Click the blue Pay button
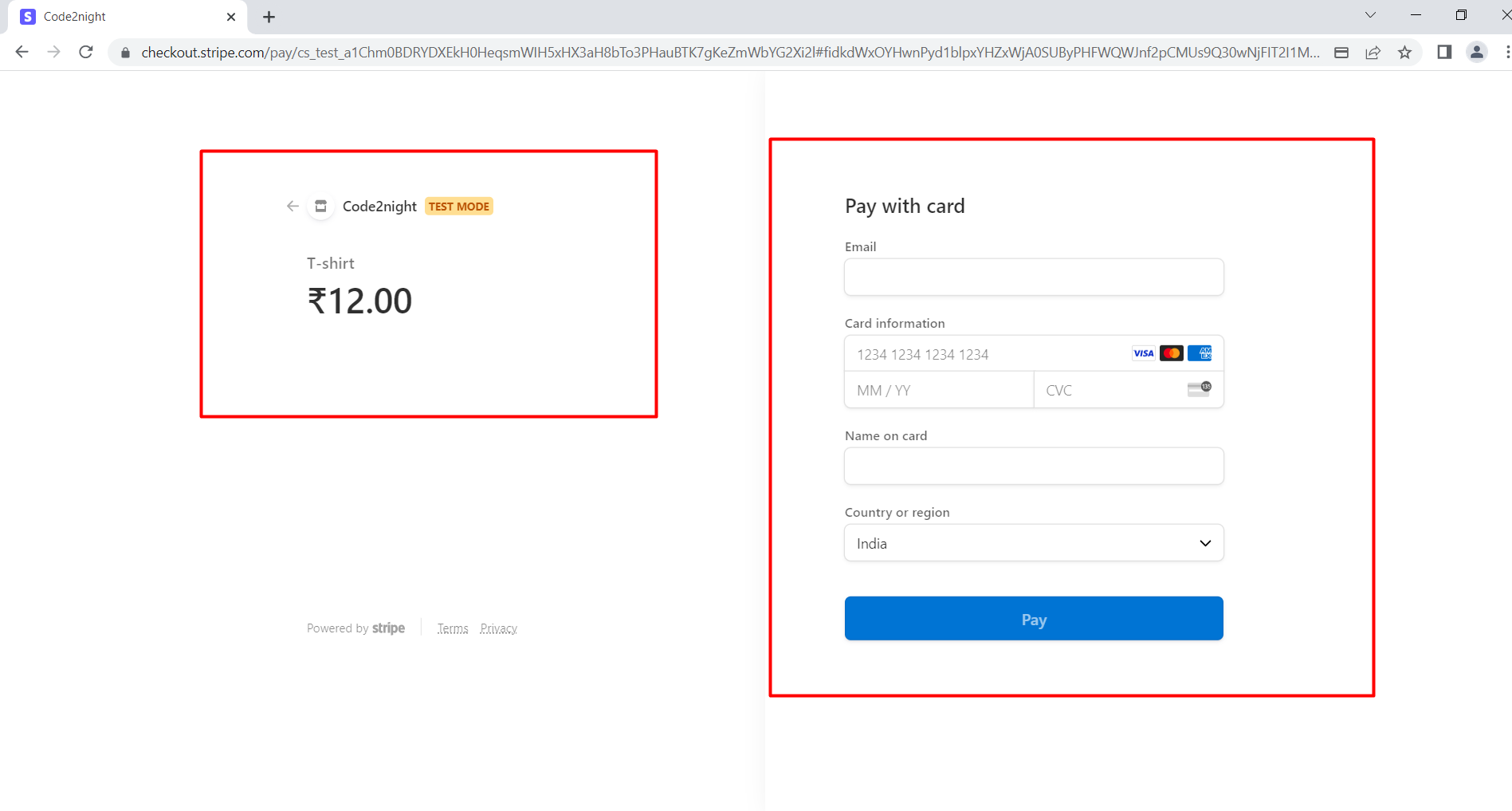The height and width of the screenshot is (811, 1512). click(1034, 619)
